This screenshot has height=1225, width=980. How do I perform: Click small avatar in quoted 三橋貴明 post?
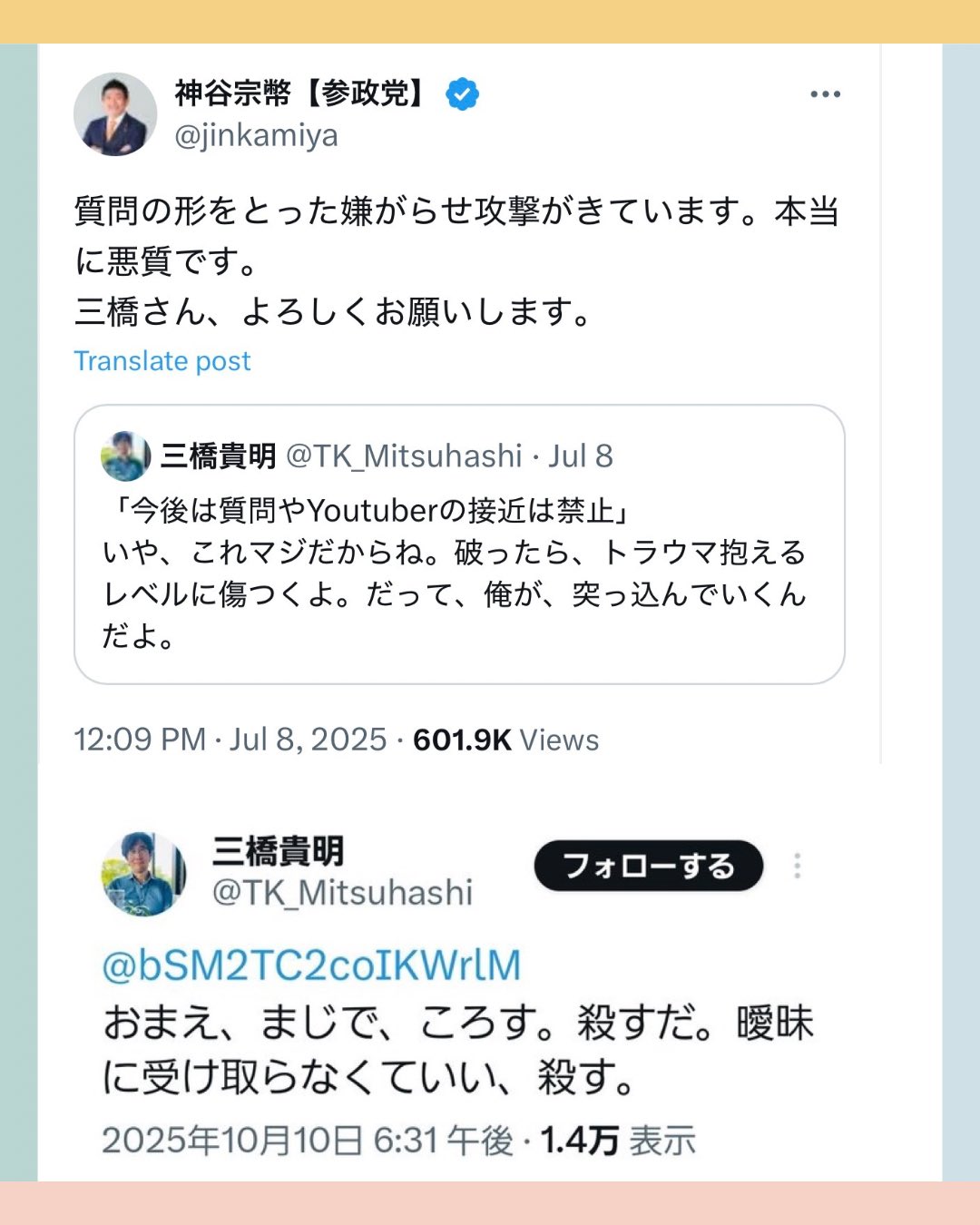coord(125,456)
